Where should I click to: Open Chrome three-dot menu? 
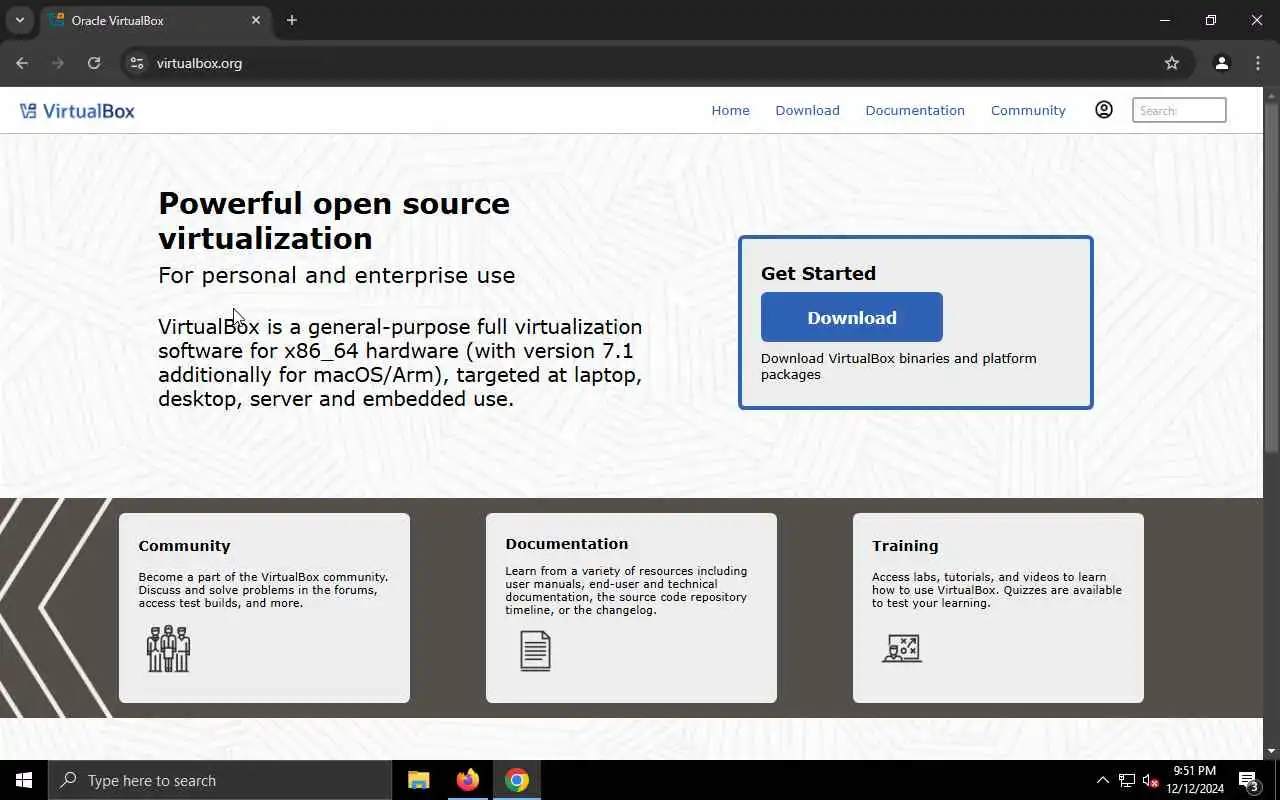coord(1258,63)
